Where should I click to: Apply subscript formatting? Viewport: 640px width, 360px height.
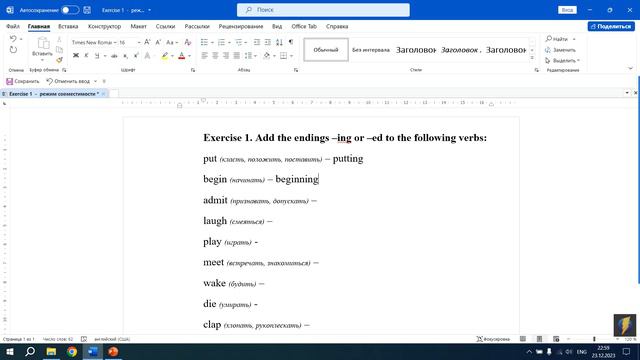[x=126, y=56]
